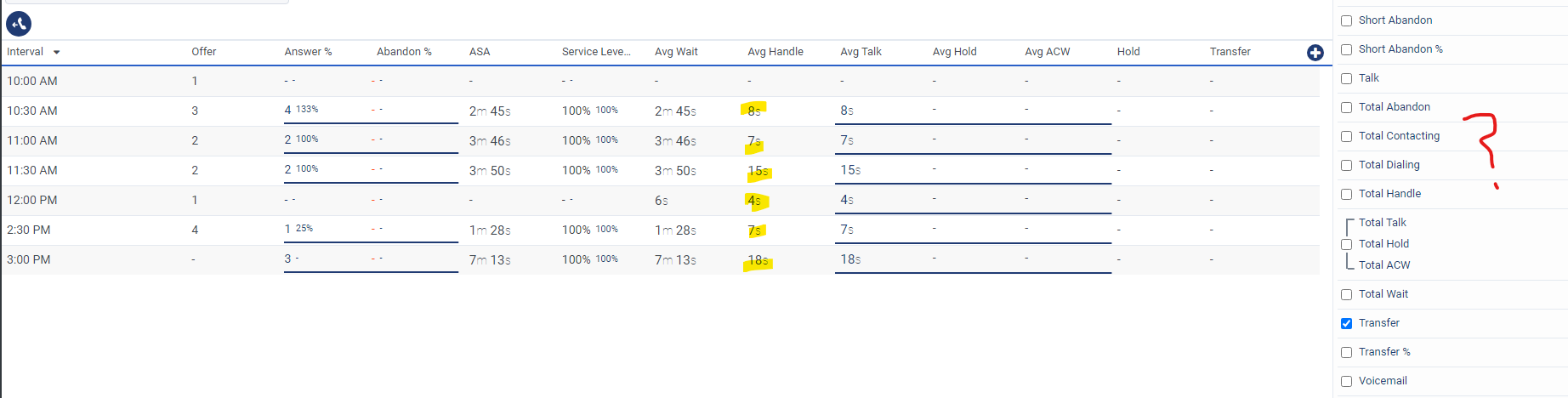The height and width of the screenshot is (398, 1568).
Task: Toggle the grouped Total Hold checkbox
Action: click(1346, 244)
